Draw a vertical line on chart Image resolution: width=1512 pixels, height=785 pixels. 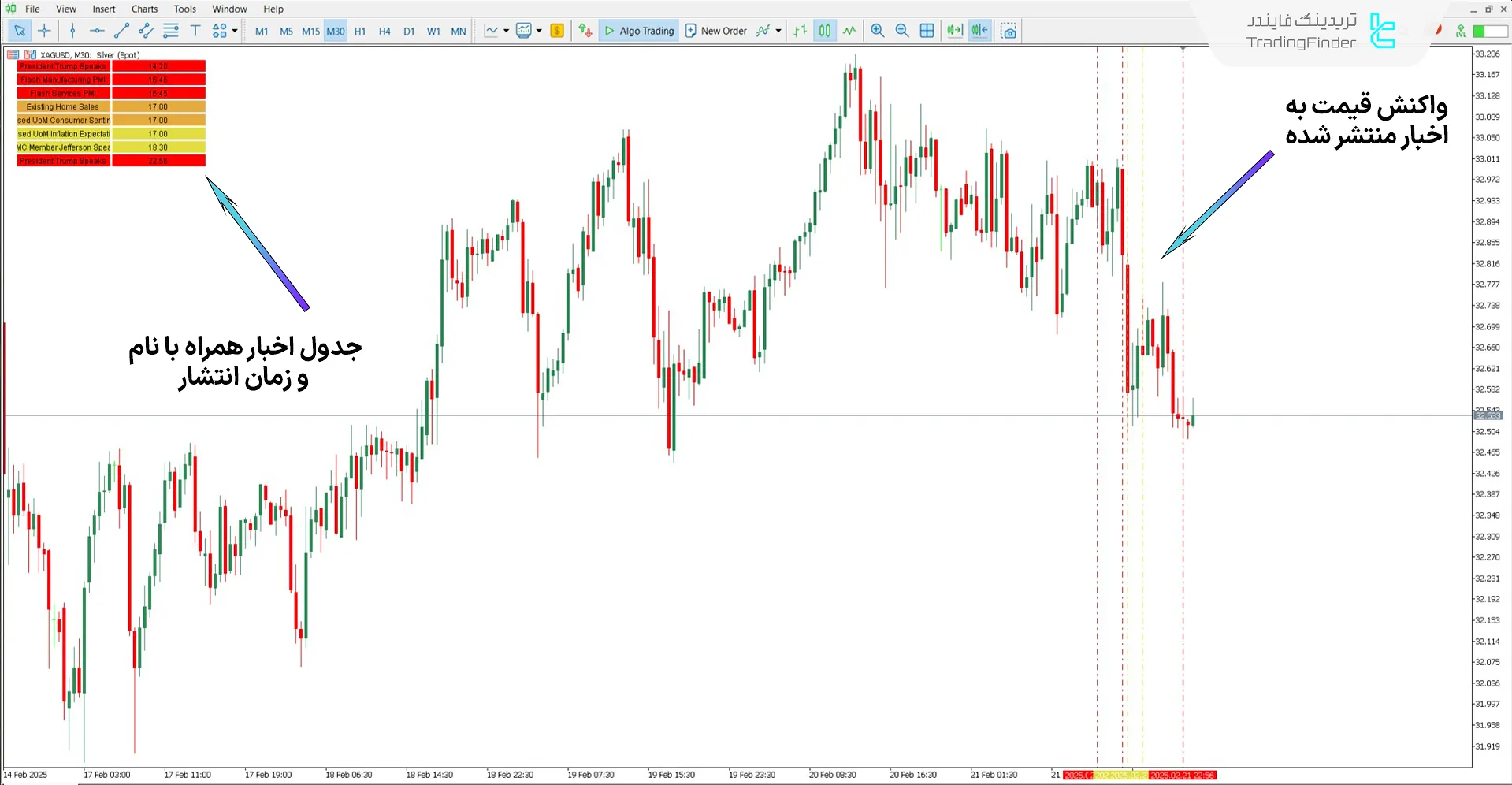72,31
